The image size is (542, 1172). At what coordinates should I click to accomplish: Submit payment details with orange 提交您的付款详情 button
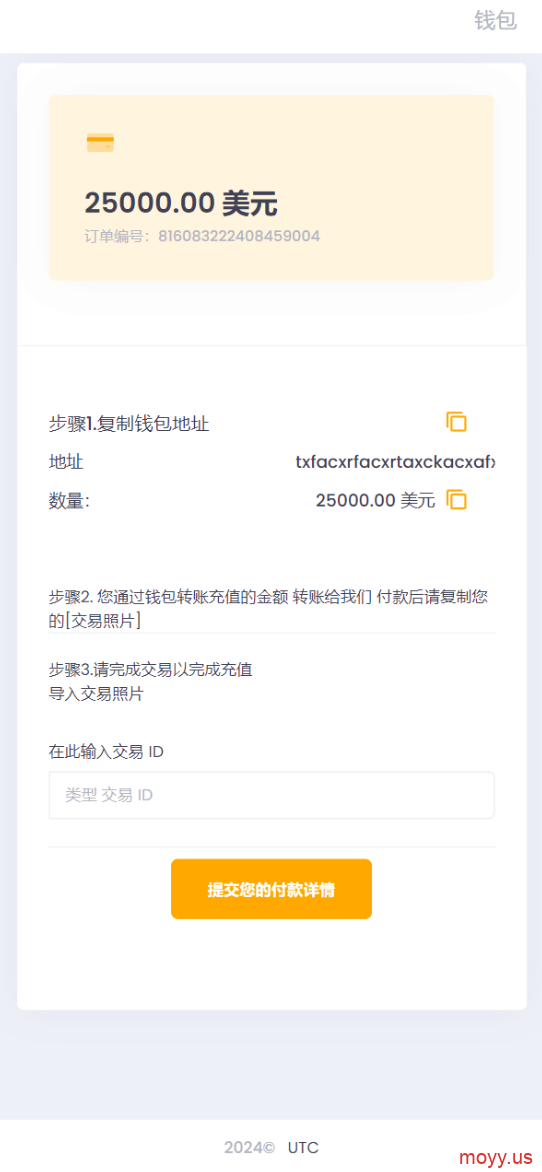click(271, 889)
